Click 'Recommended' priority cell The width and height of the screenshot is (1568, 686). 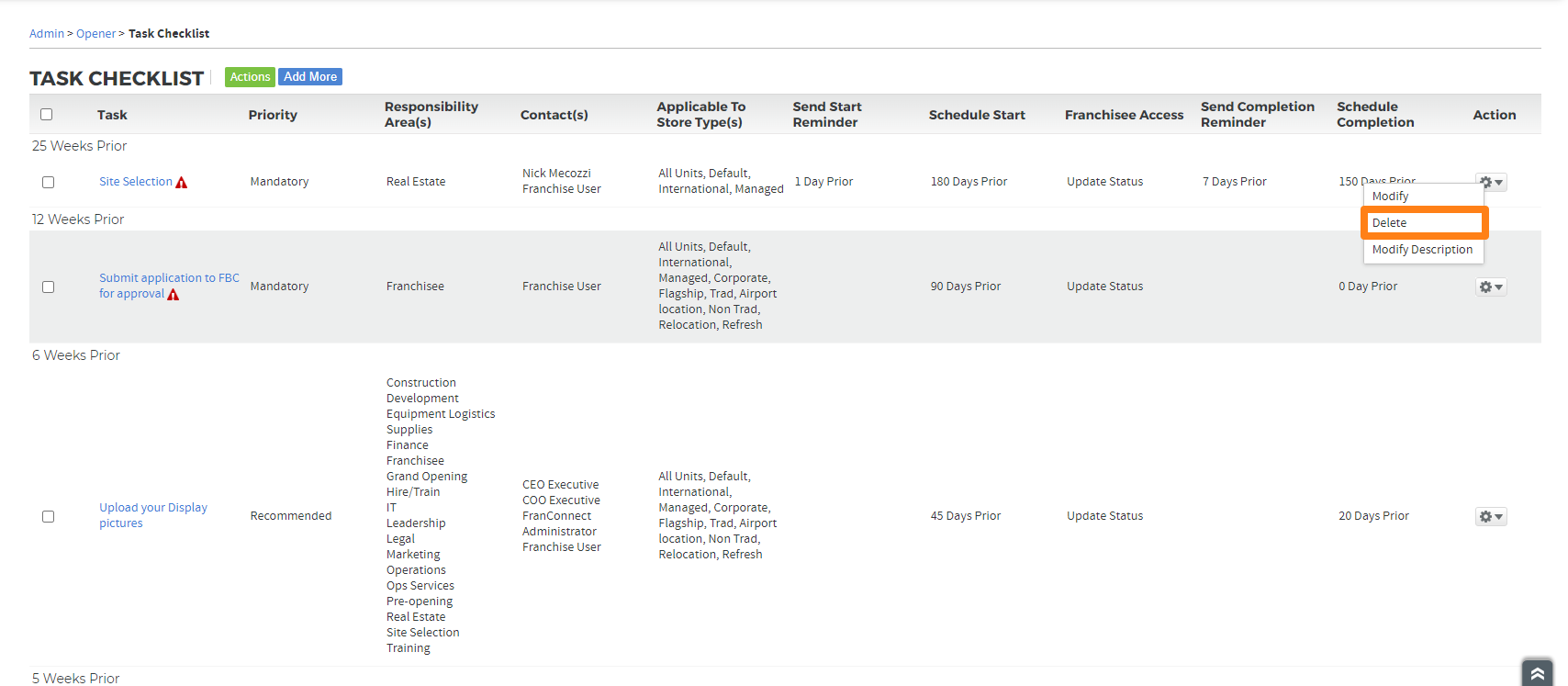click(291, 516)
